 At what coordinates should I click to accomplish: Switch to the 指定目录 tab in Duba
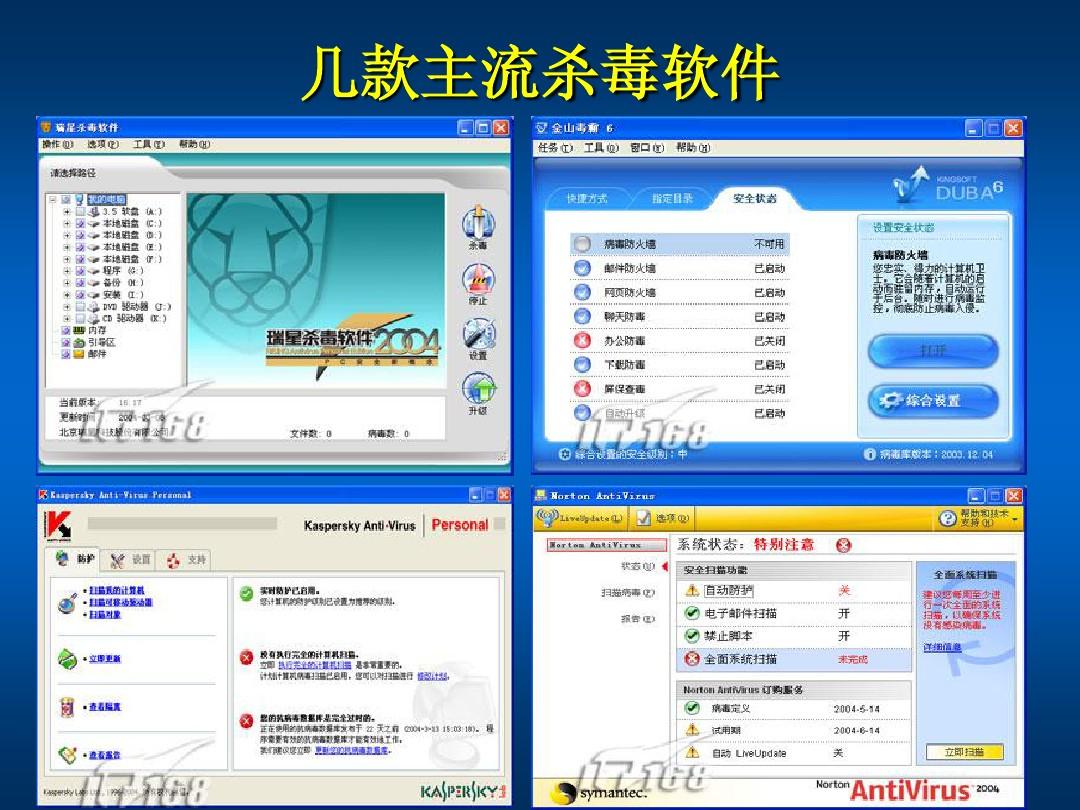[672, 198]
